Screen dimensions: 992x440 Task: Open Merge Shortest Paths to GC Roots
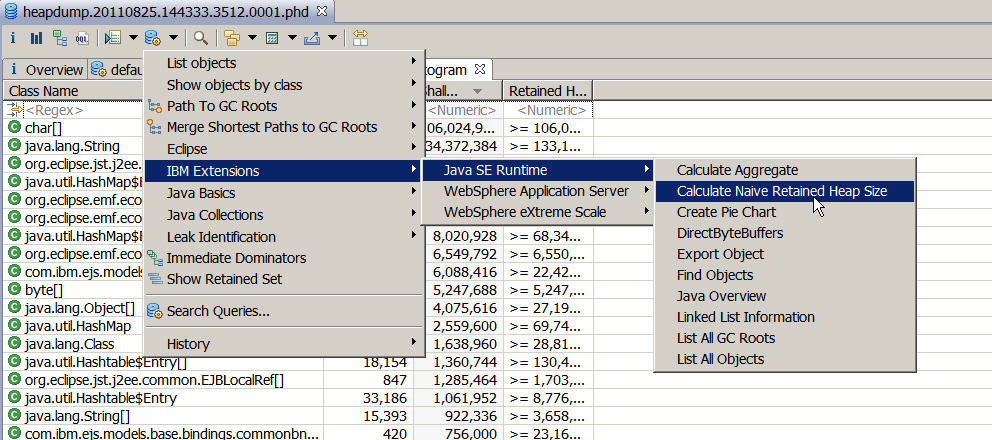click(x=283, y=127)
